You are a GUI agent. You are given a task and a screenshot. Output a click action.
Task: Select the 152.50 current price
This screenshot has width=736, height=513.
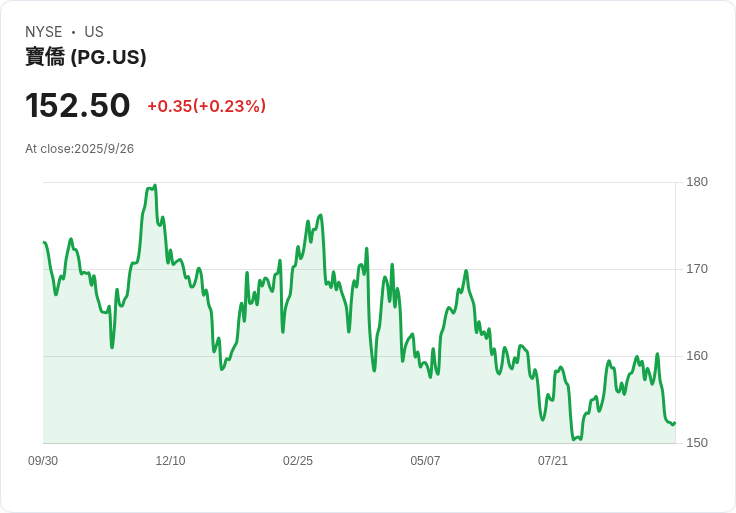(x=77, y=105)
